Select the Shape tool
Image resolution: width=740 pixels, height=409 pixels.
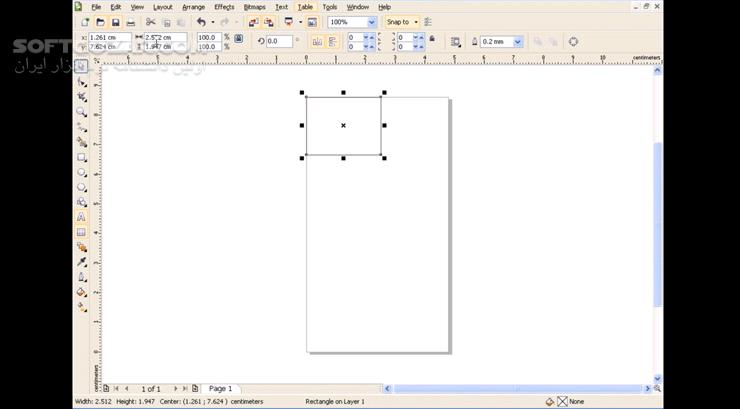pos(82,83)
